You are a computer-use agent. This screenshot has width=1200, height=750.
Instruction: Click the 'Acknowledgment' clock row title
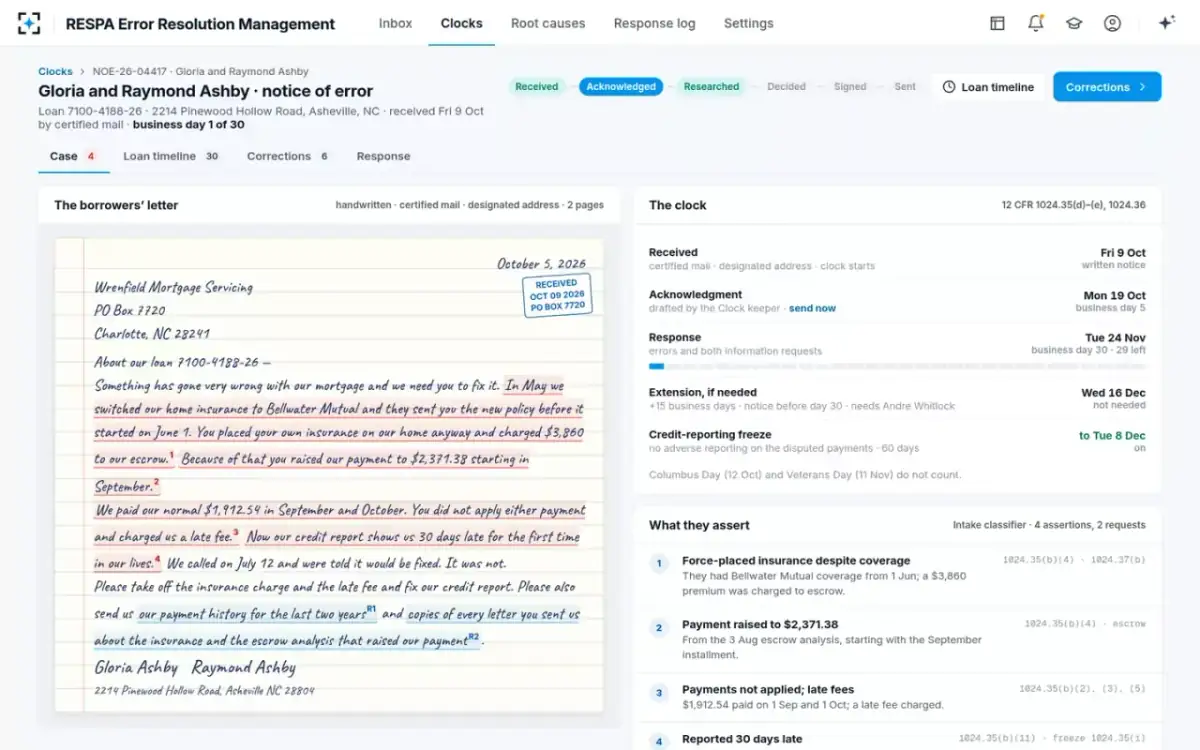(x=695, y=295)
